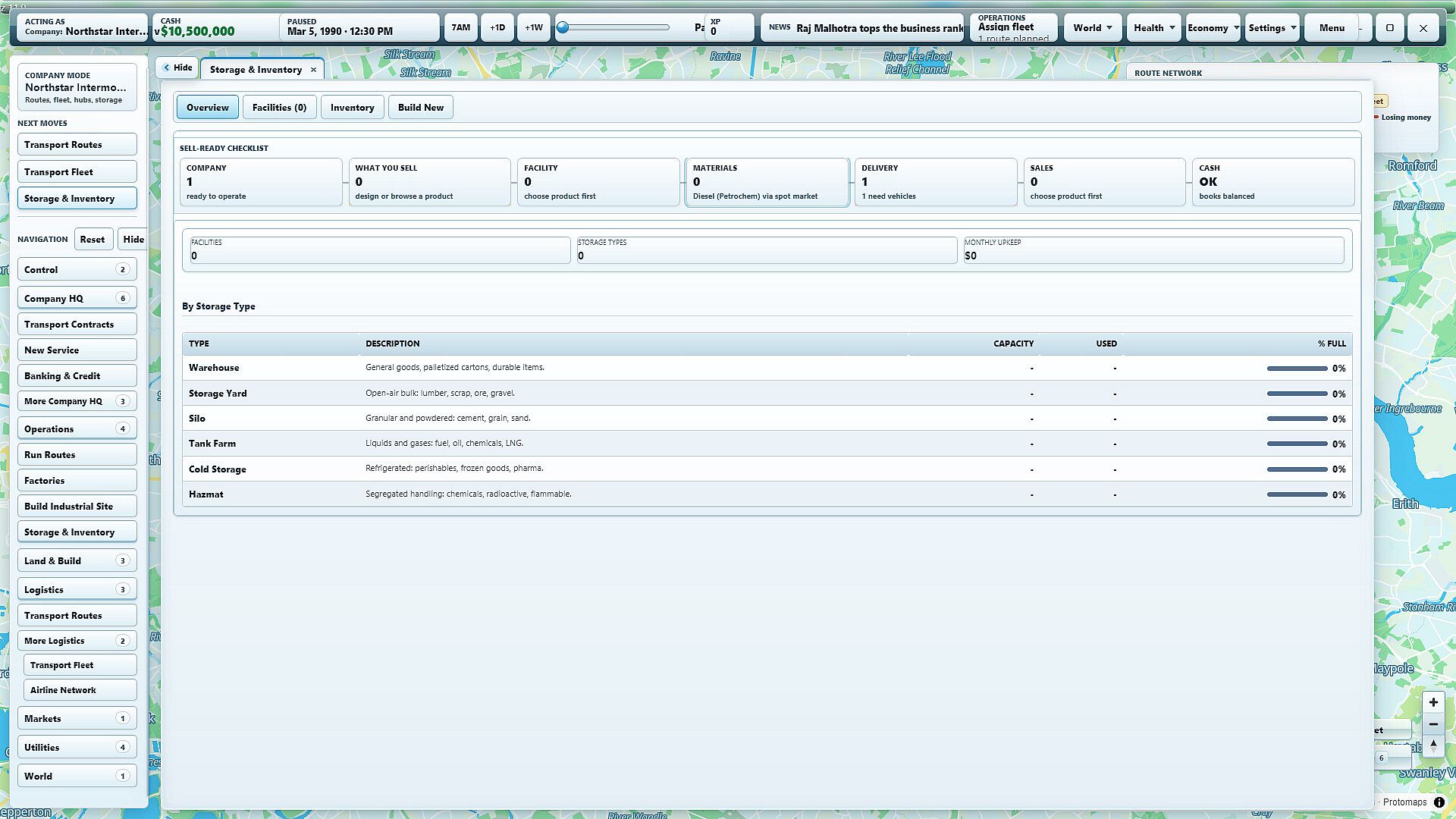The width and height of the screenshot is (1456, 819).
Task: Expand the Operations navigation group
Action: point(77,429)
